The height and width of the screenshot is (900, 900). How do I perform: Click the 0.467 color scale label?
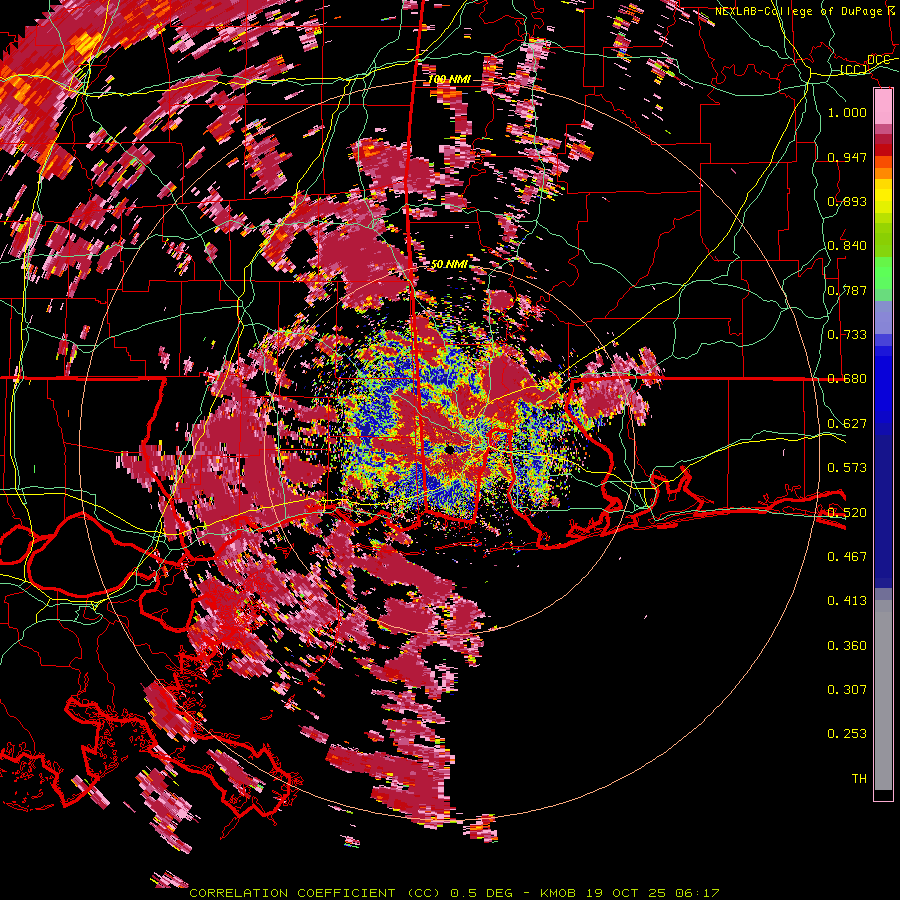847,556
